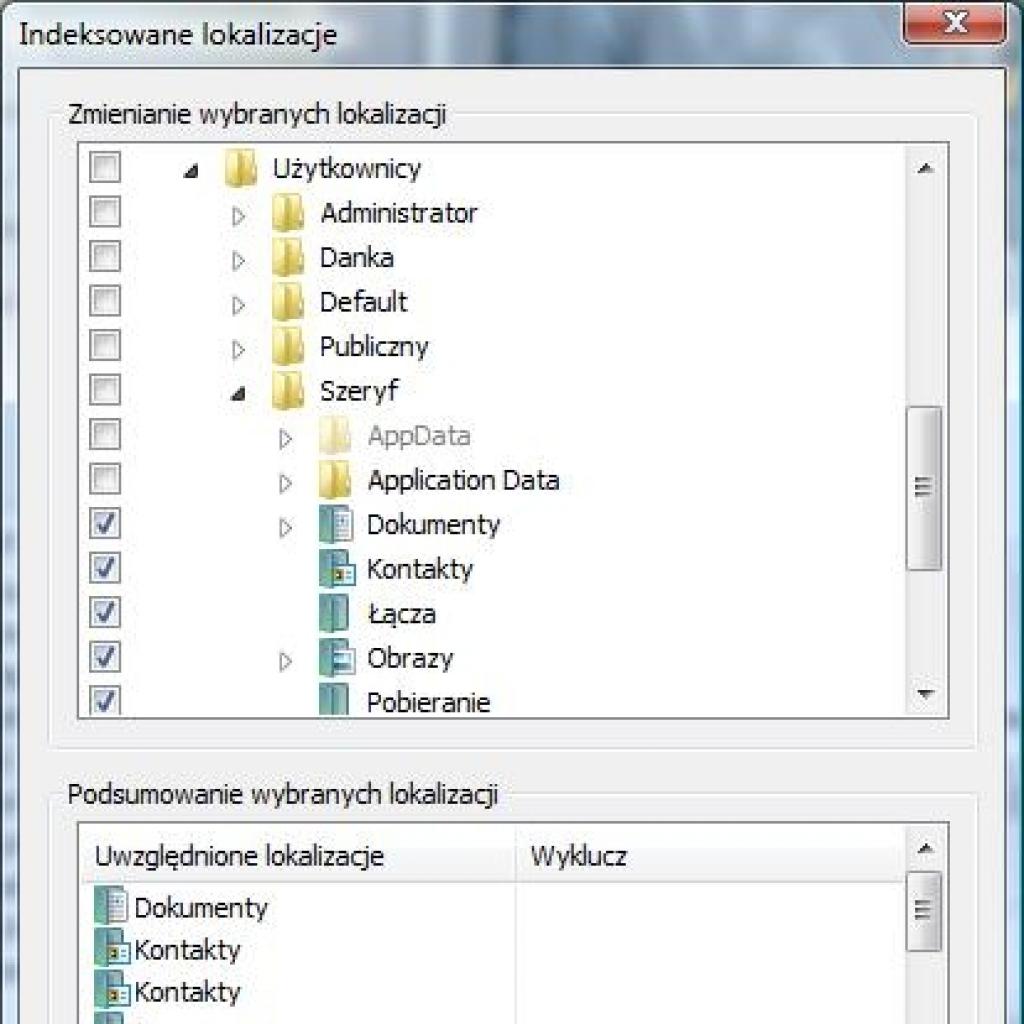This screenshot has width=1024, height=1024.
Task: Click summary list scroll up arrow
Action: click(x=925, y=849)
